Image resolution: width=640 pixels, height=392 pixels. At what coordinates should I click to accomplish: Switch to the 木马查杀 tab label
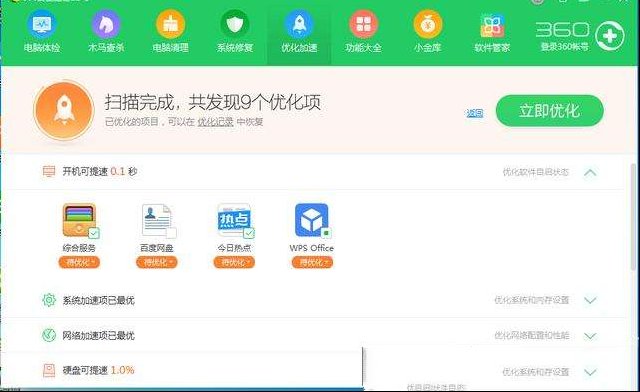pyautogui.click(x=106, y=48)
